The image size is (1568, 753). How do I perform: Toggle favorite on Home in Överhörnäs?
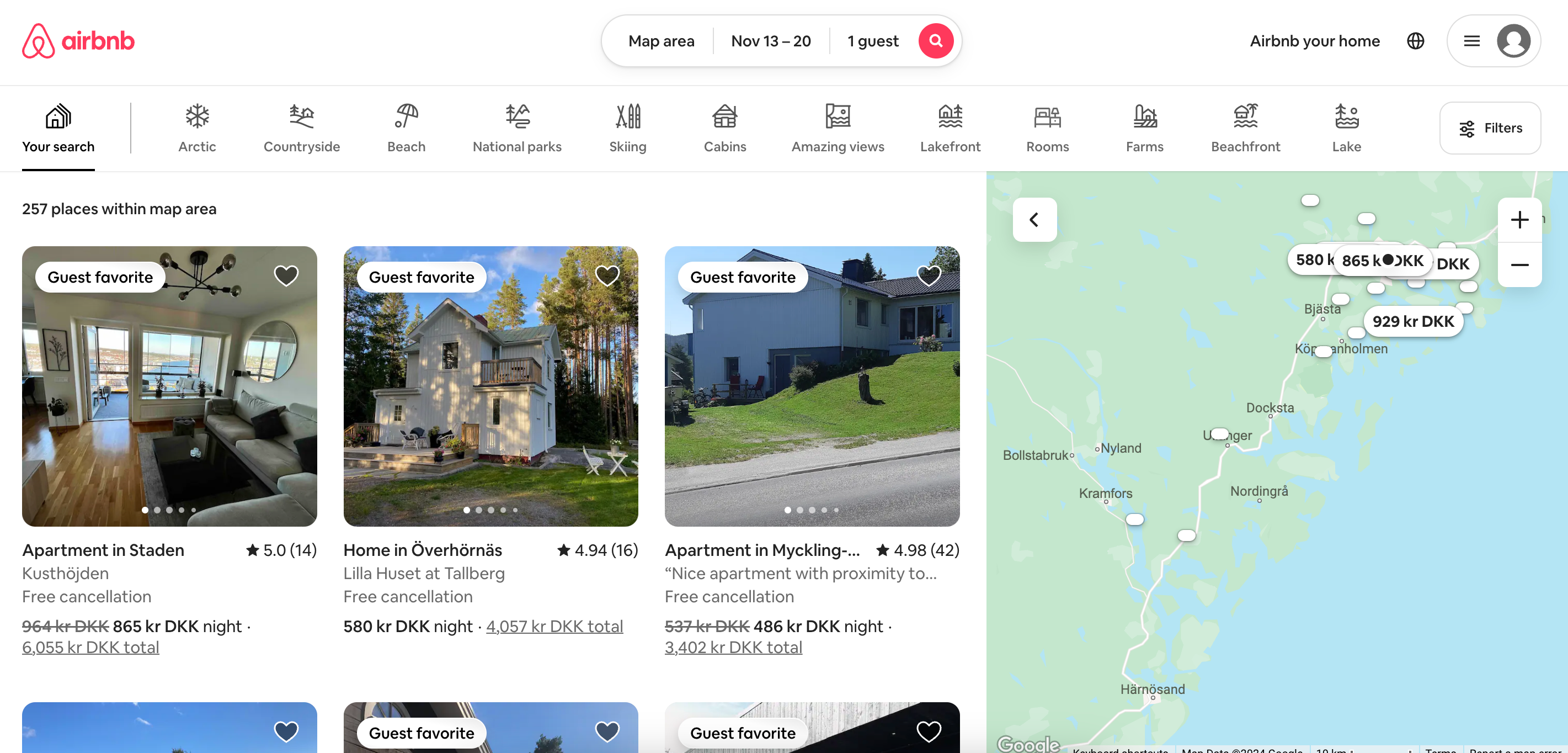point(608,275)
